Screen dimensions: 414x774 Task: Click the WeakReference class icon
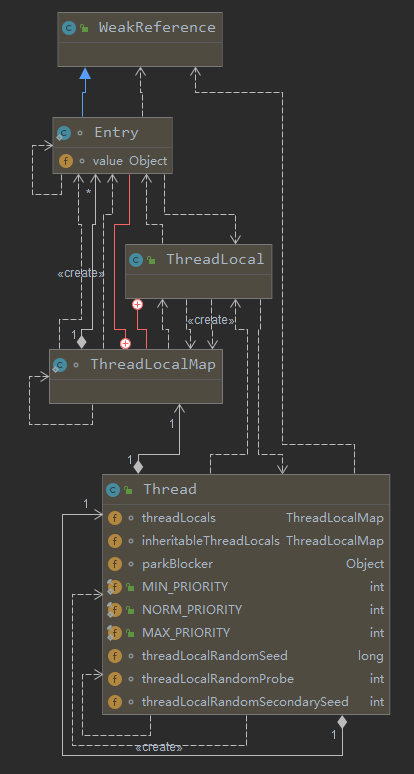69,28
